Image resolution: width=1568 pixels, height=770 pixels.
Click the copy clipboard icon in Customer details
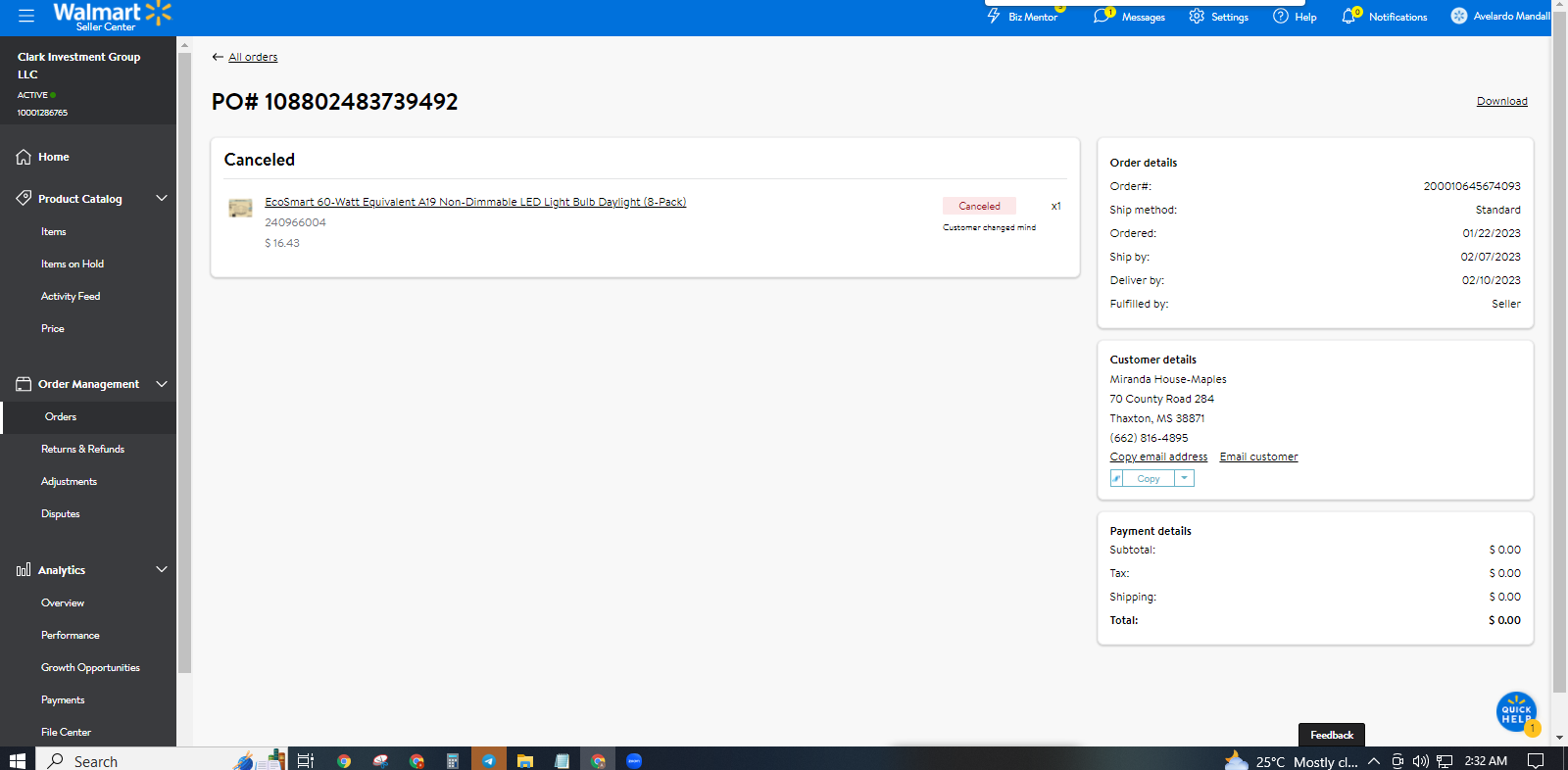click(1116, 479)
